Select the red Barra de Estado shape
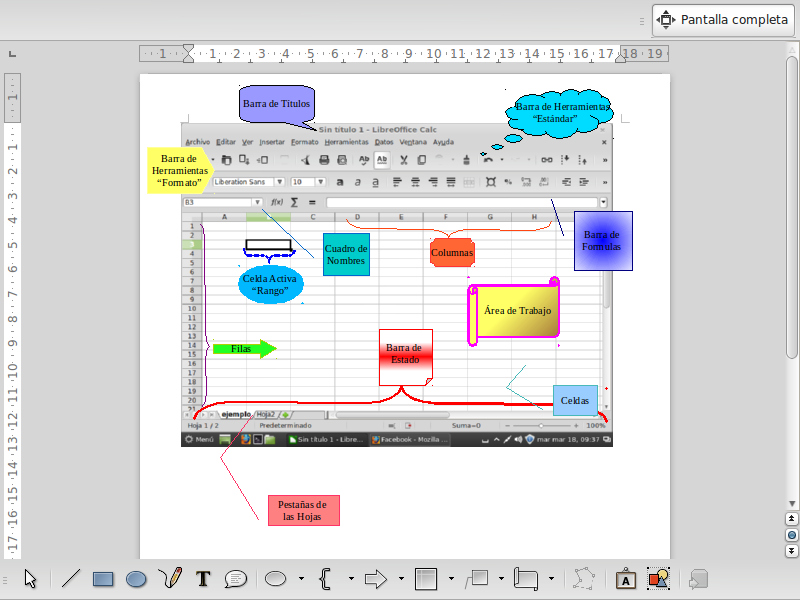 point(406,357)
